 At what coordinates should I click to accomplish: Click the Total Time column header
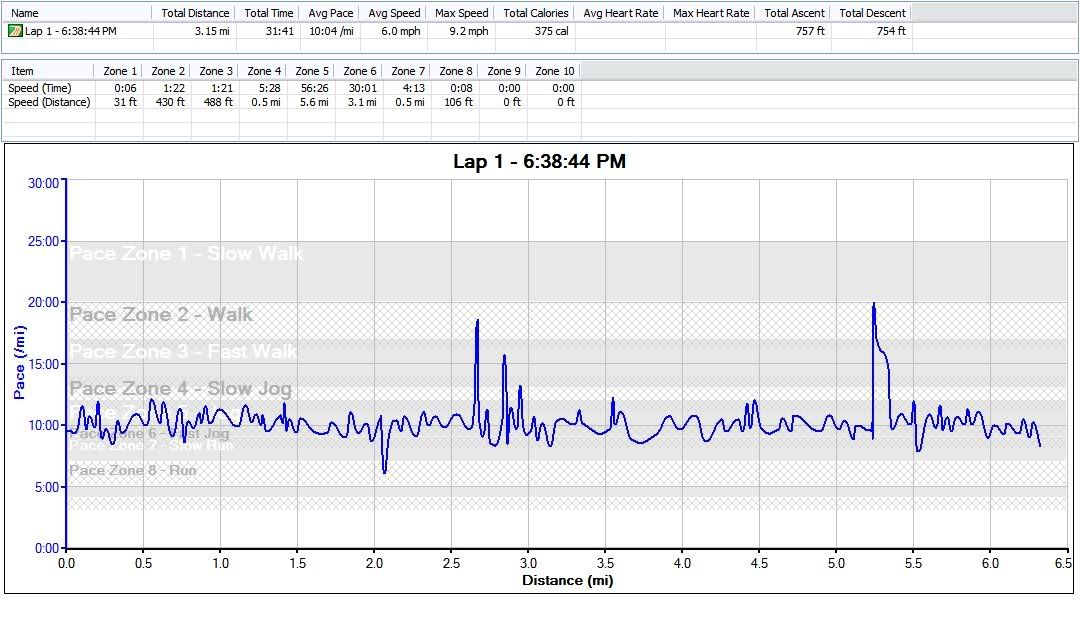click(269, 13)
